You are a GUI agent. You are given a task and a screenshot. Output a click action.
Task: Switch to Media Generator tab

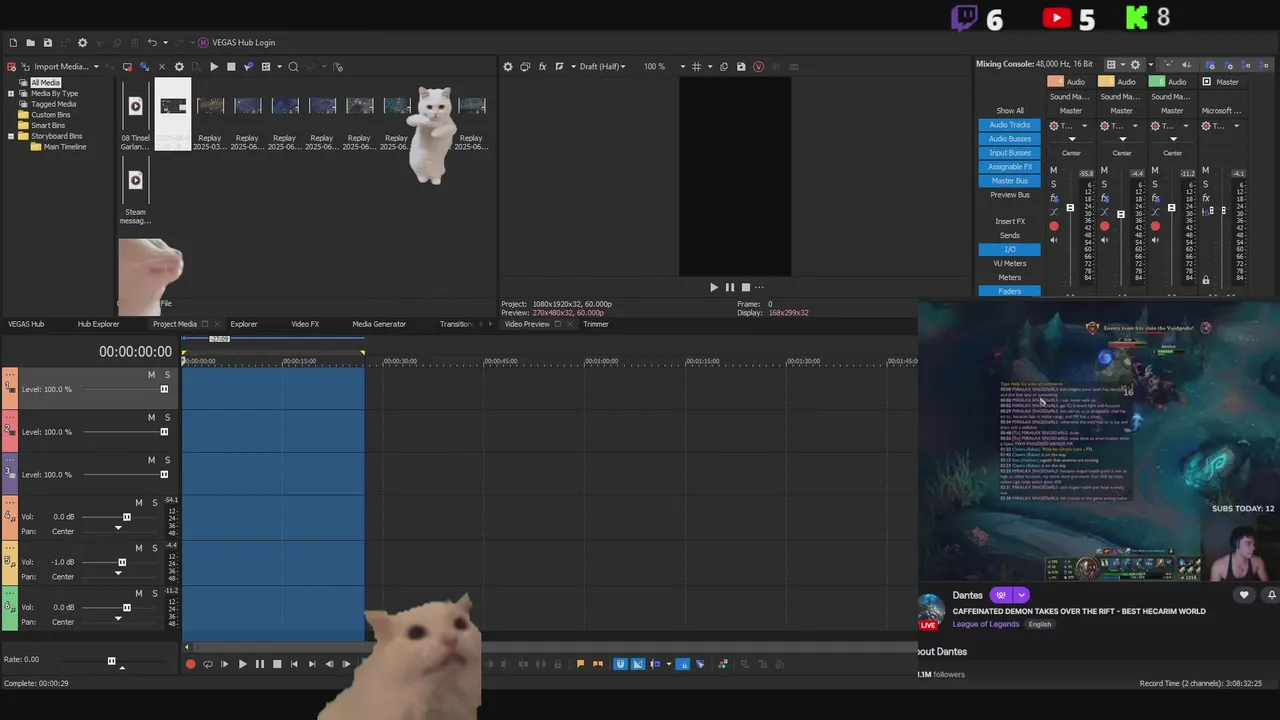point(379,324)
